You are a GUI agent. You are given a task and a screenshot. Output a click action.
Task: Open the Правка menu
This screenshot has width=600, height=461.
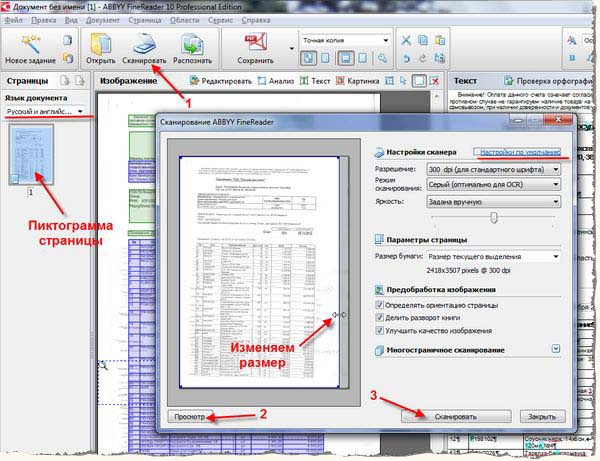(x=44, y=20)
